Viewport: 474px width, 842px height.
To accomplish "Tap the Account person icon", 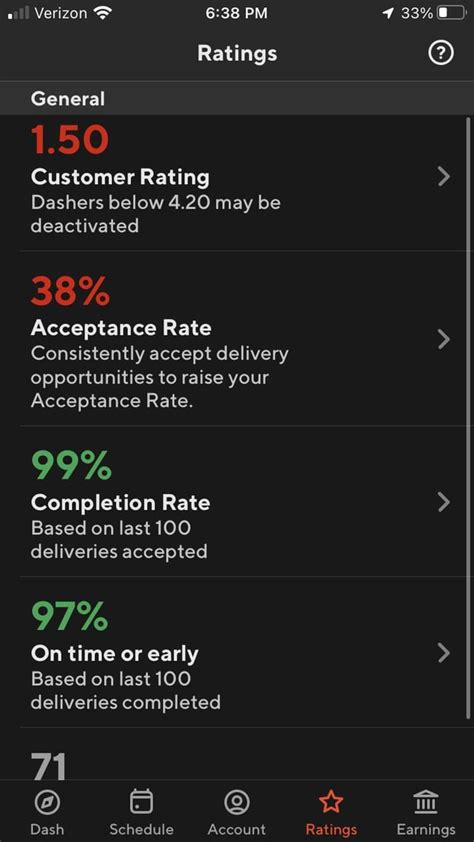I will tap(237, 803).
